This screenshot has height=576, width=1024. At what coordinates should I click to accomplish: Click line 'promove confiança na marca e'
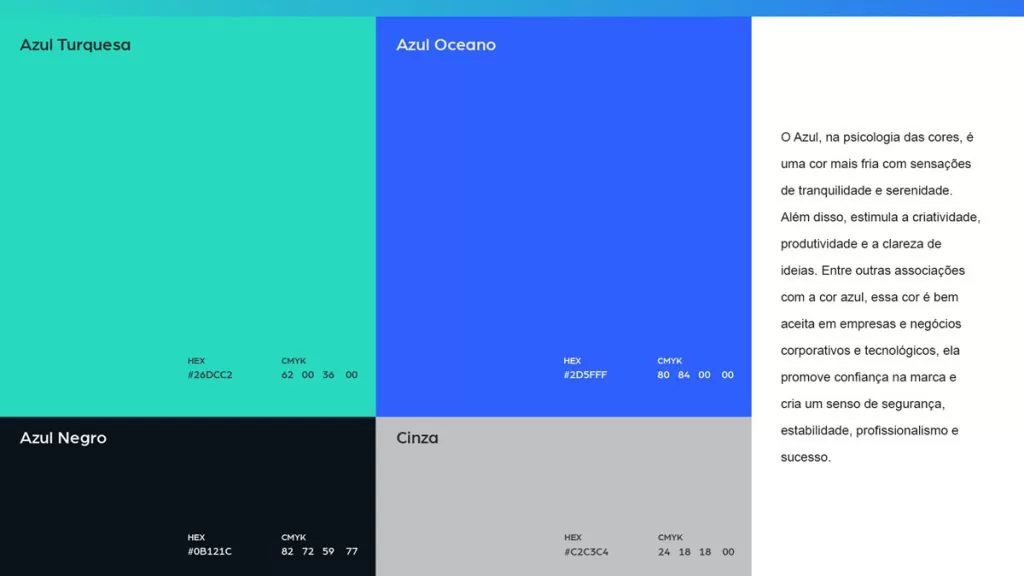coord(869,377)
